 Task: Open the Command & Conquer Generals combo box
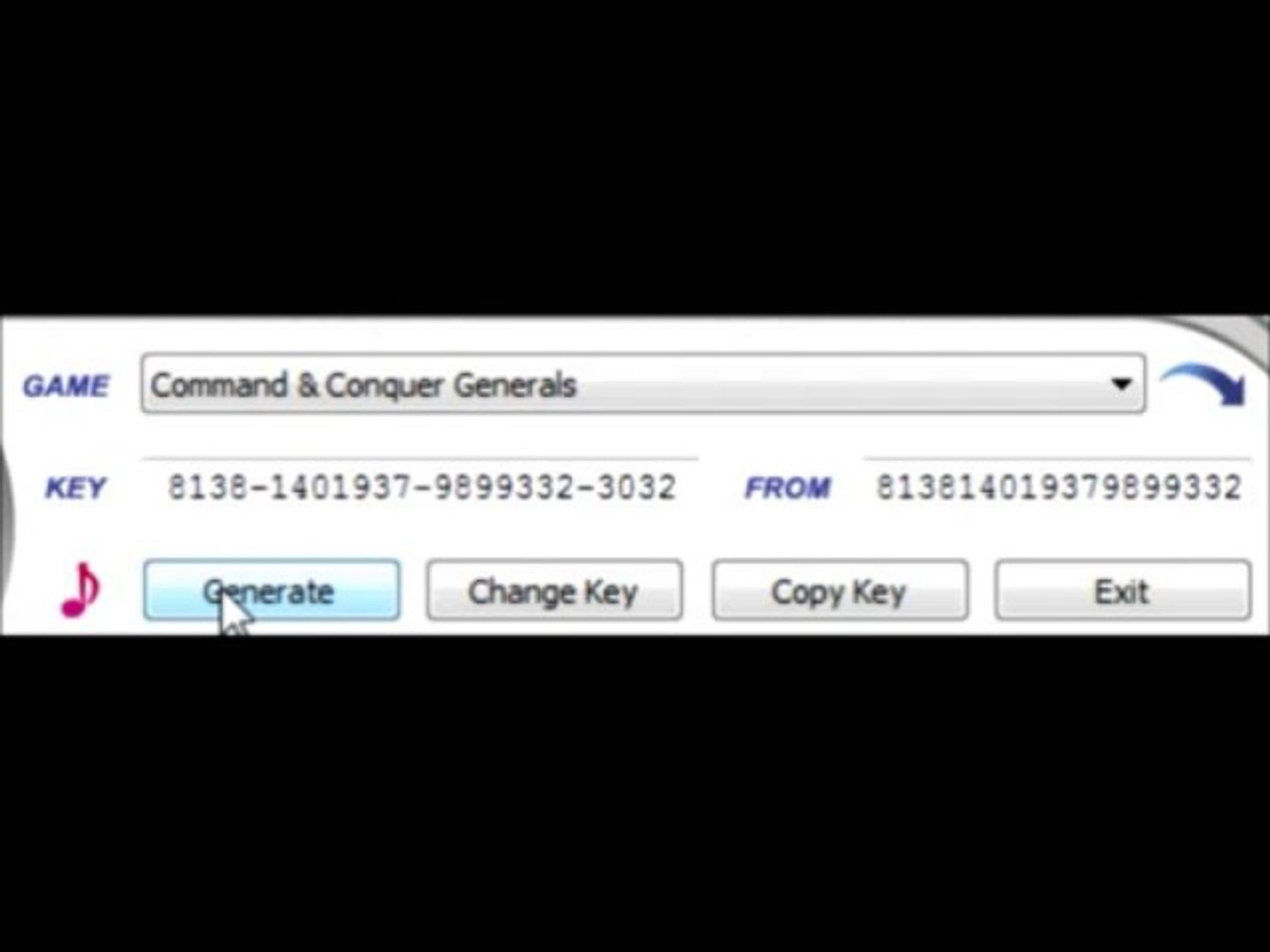click(x=643, y=384)
